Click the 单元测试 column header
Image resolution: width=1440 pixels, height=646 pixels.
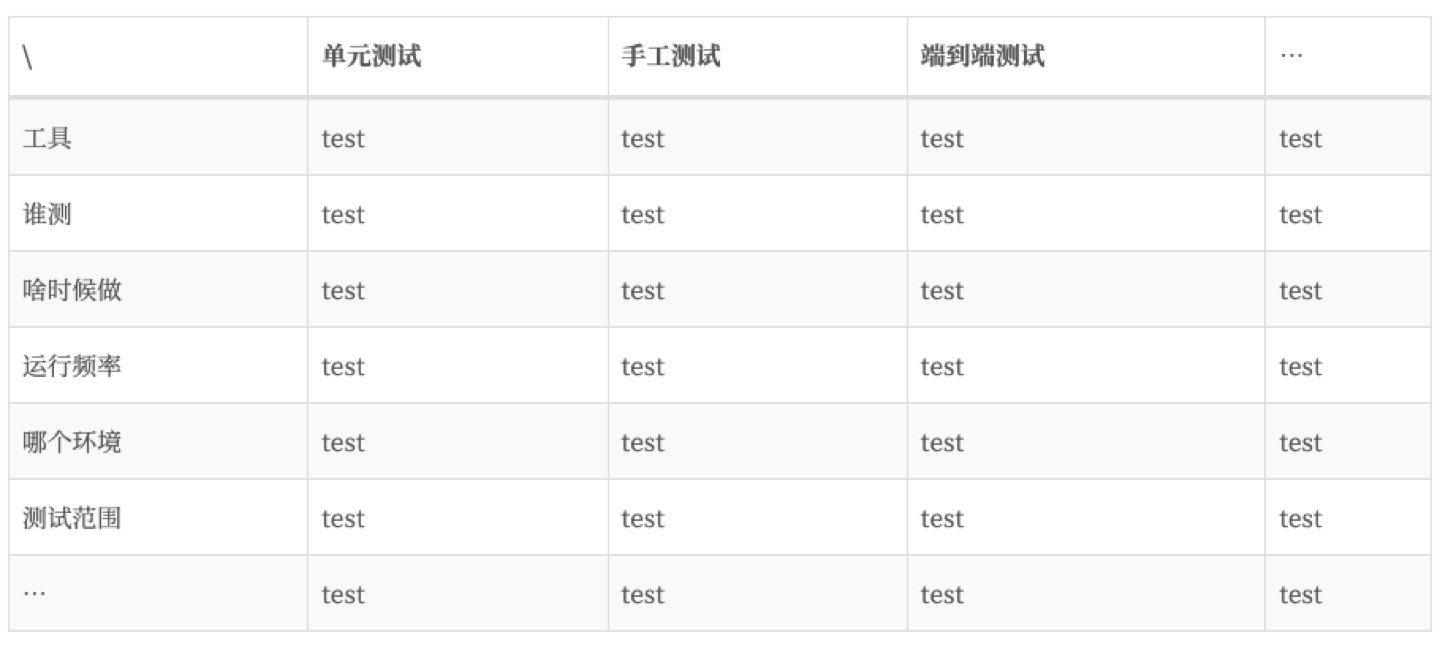coord(371,57)
